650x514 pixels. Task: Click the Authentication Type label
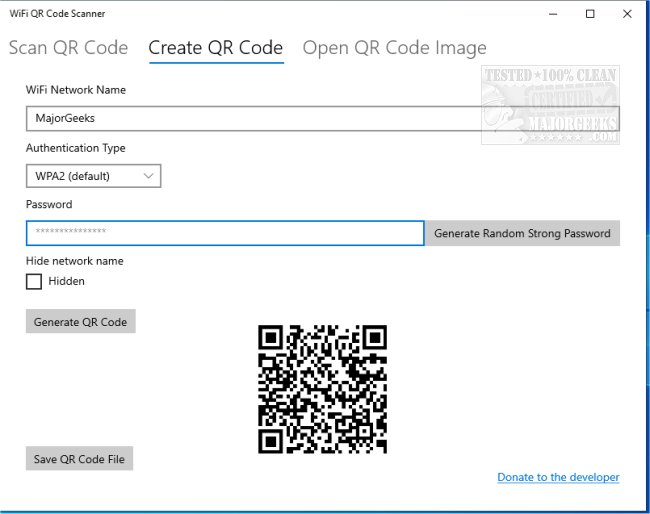[x=76, y=148]
